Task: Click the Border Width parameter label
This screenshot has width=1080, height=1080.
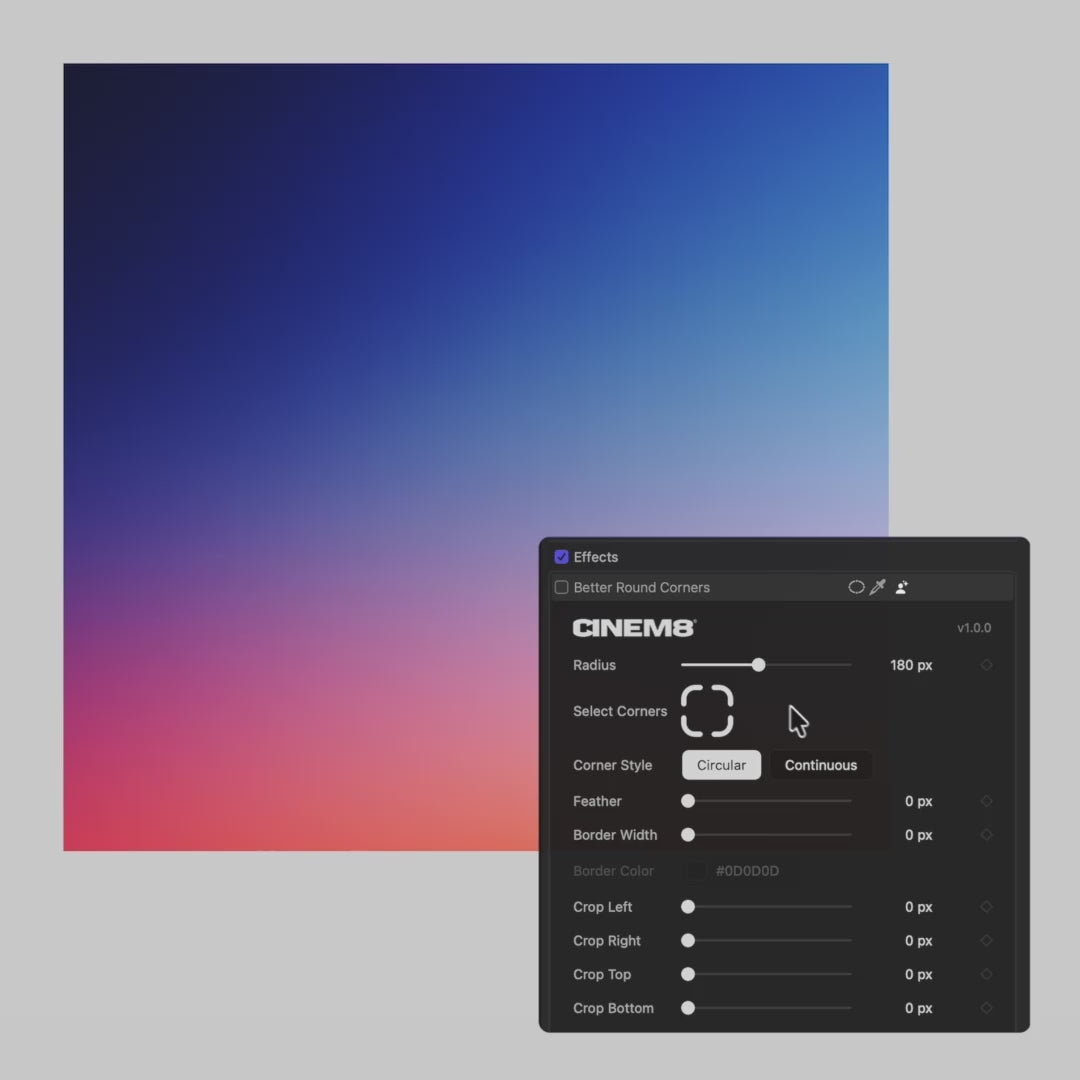Action: coord(615,834)
